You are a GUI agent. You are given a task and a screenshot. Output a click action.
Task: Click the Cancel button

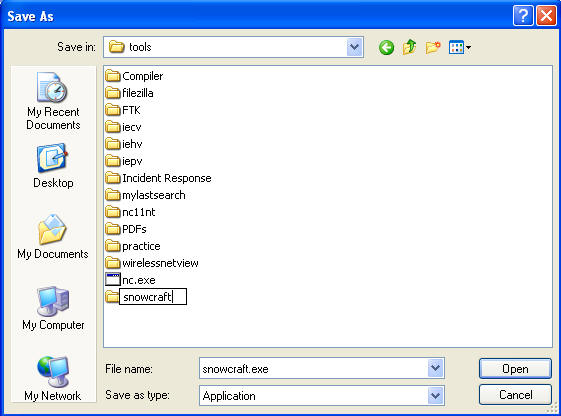(515, 395)
